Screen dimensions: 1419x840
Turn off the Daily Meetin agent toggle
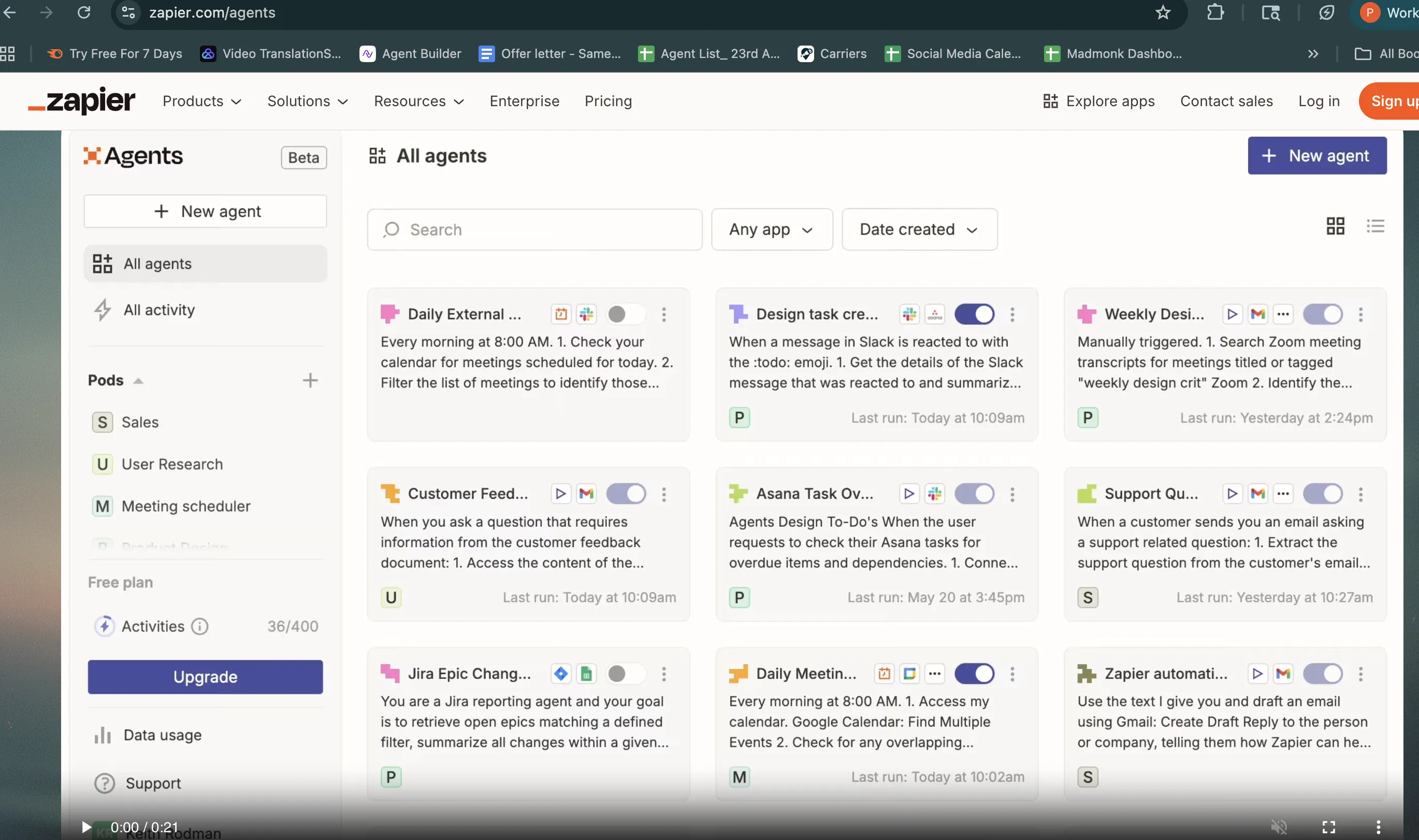pyautogui.click(x=975, y=674)
